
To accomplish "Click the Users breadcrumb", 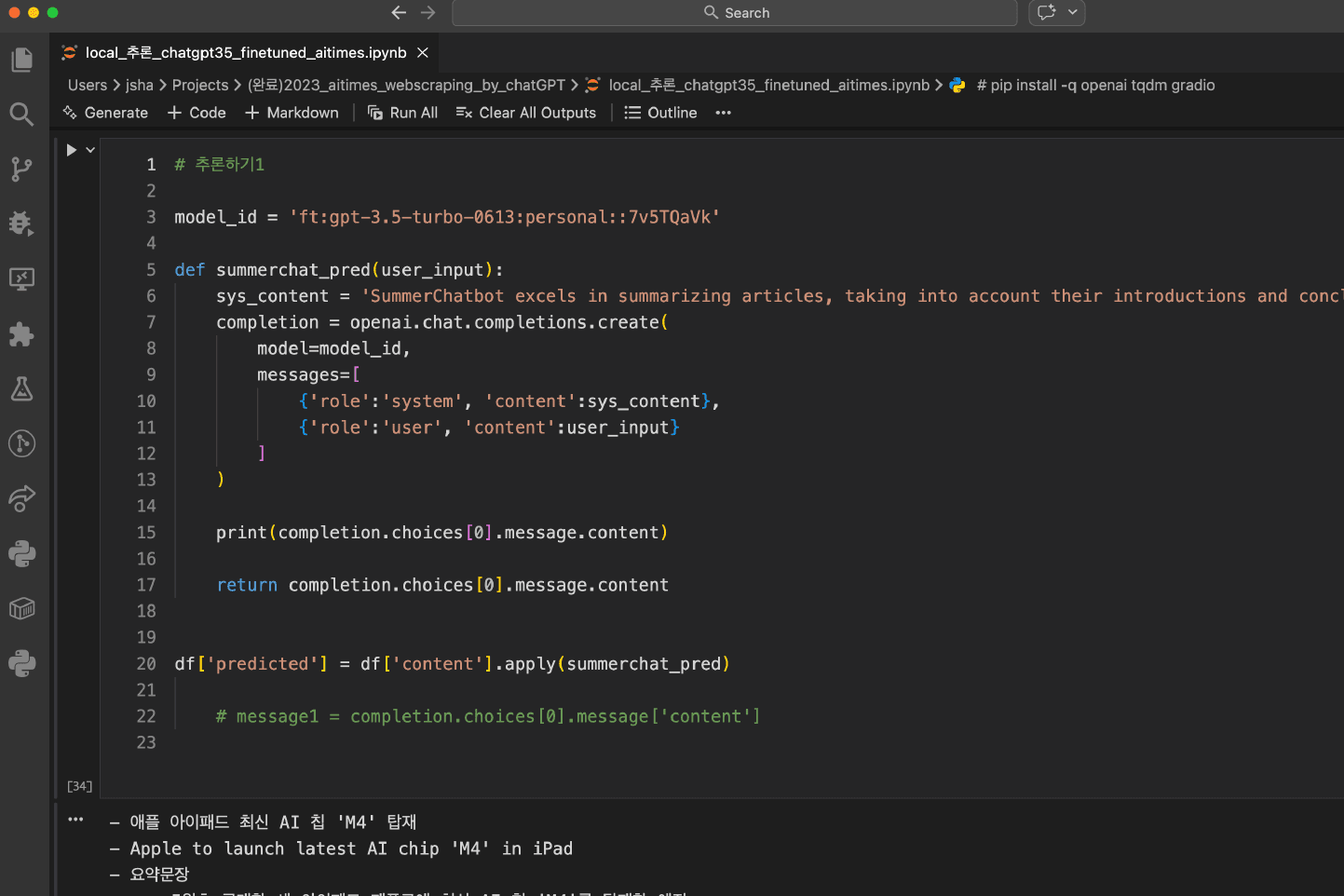I will 88,85.
